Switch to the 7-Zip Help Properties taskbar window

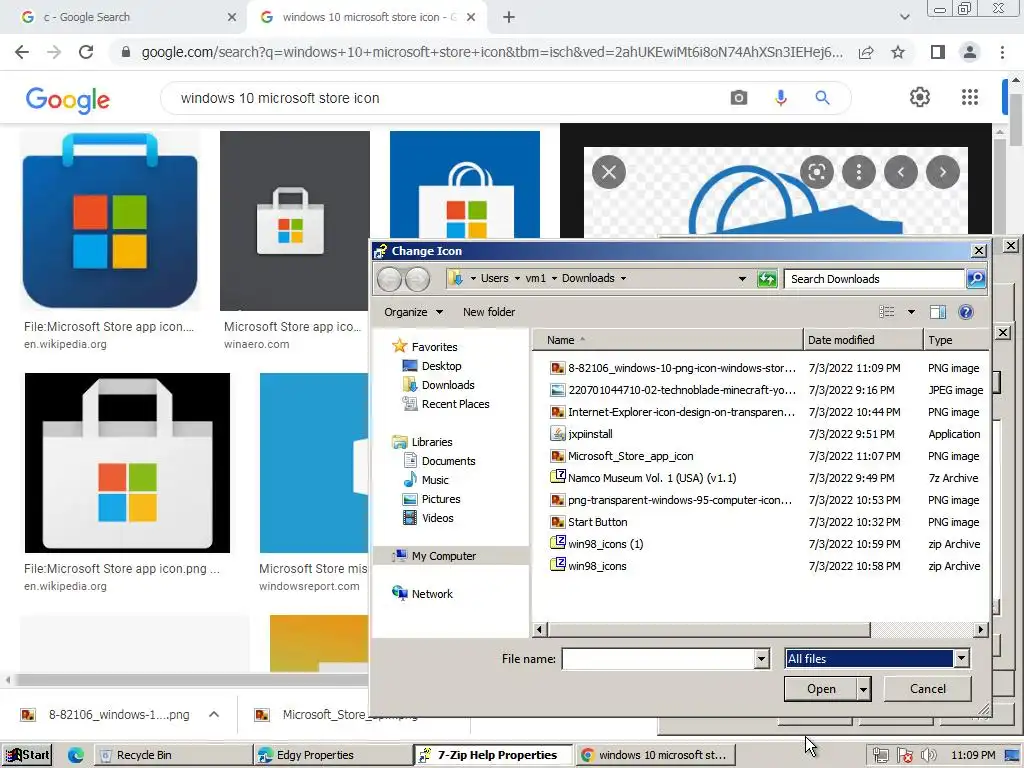[492, 755]
